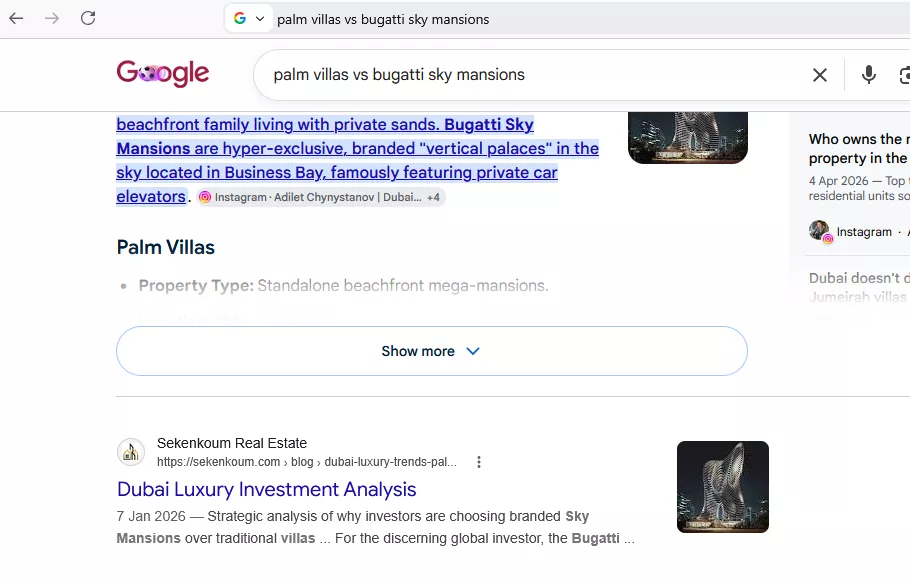Click the Instagram icon in the source chip

205,197
